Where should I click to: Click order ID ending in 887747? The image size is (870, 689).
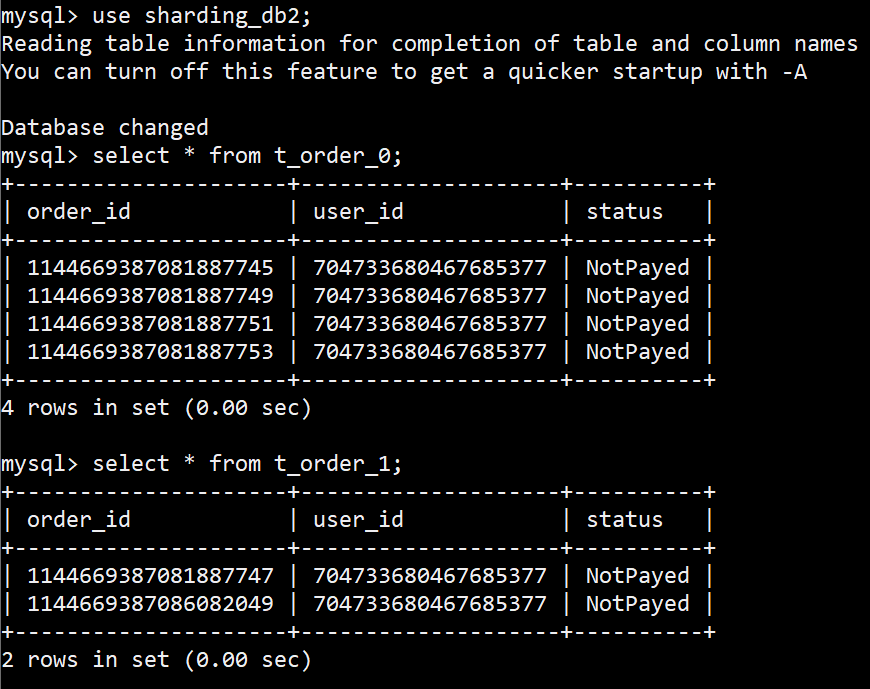point(150,576)
